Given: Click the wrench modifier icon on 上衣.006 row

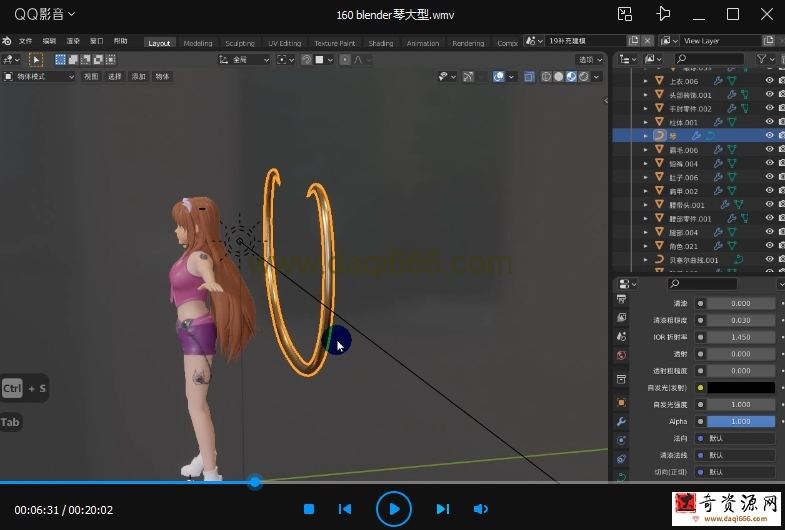Looking at the screenshot, I should [718, 81].
